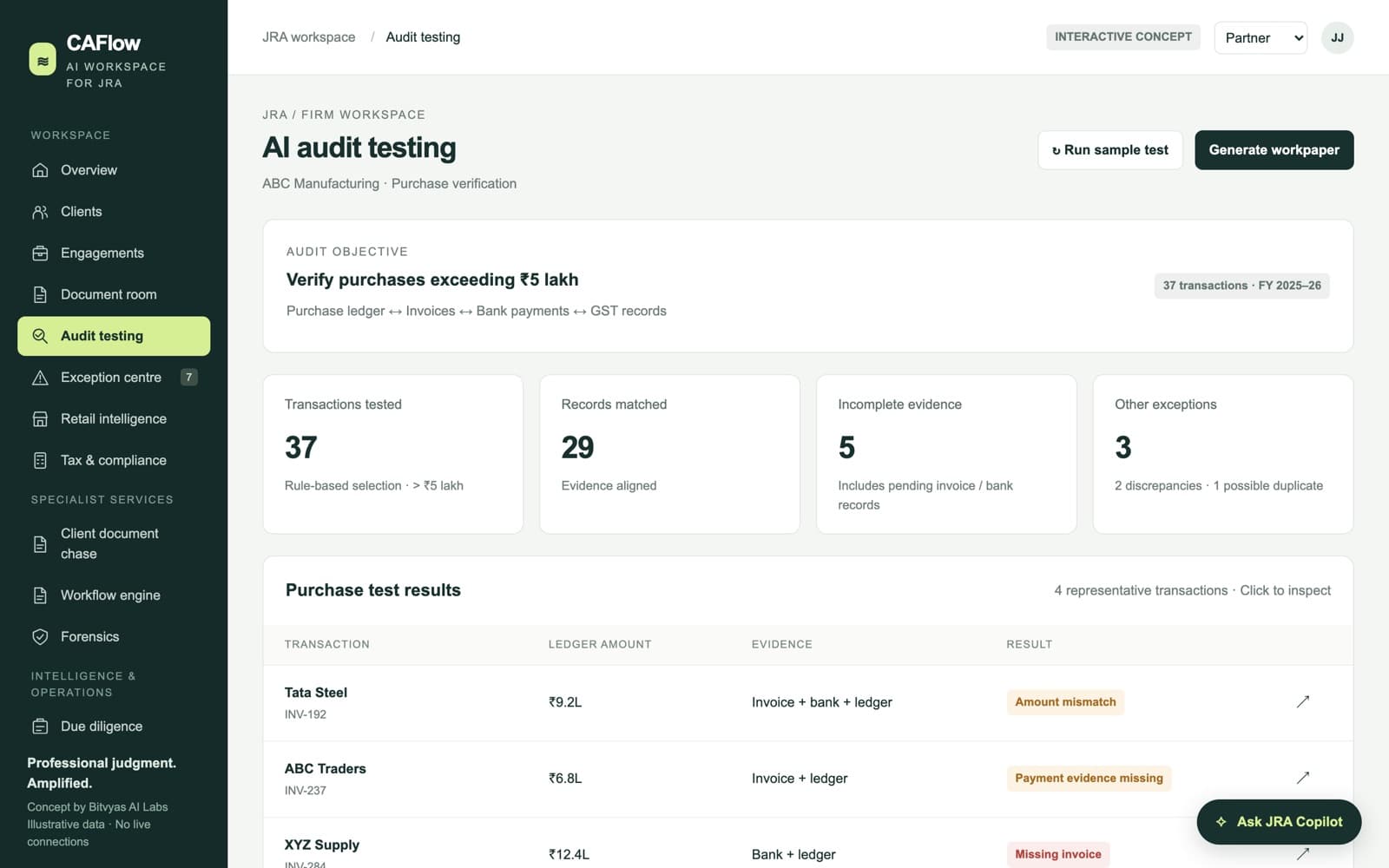Click INV-237 invoice number
The width and height of the screenshot is (1389, 868).
(x=306, y=791)
